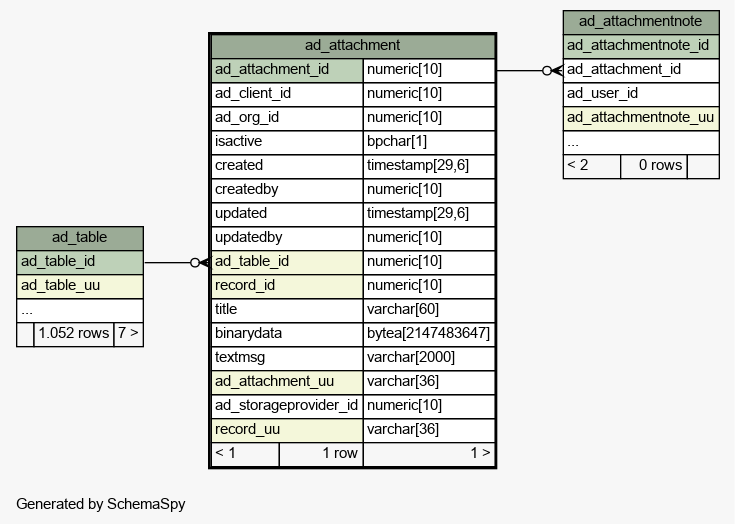Open the ad_table table header
The height and width of the screenshot is (524, 735).
click(80, 238)
